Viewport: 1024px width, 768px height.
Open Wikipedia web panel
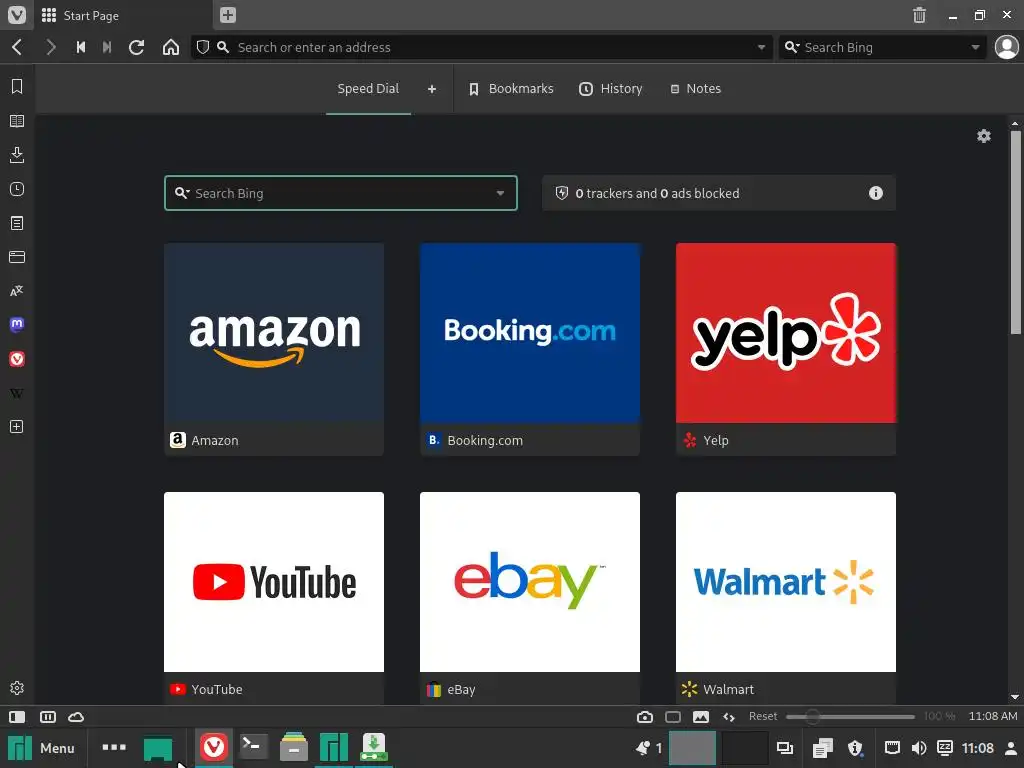17,393
